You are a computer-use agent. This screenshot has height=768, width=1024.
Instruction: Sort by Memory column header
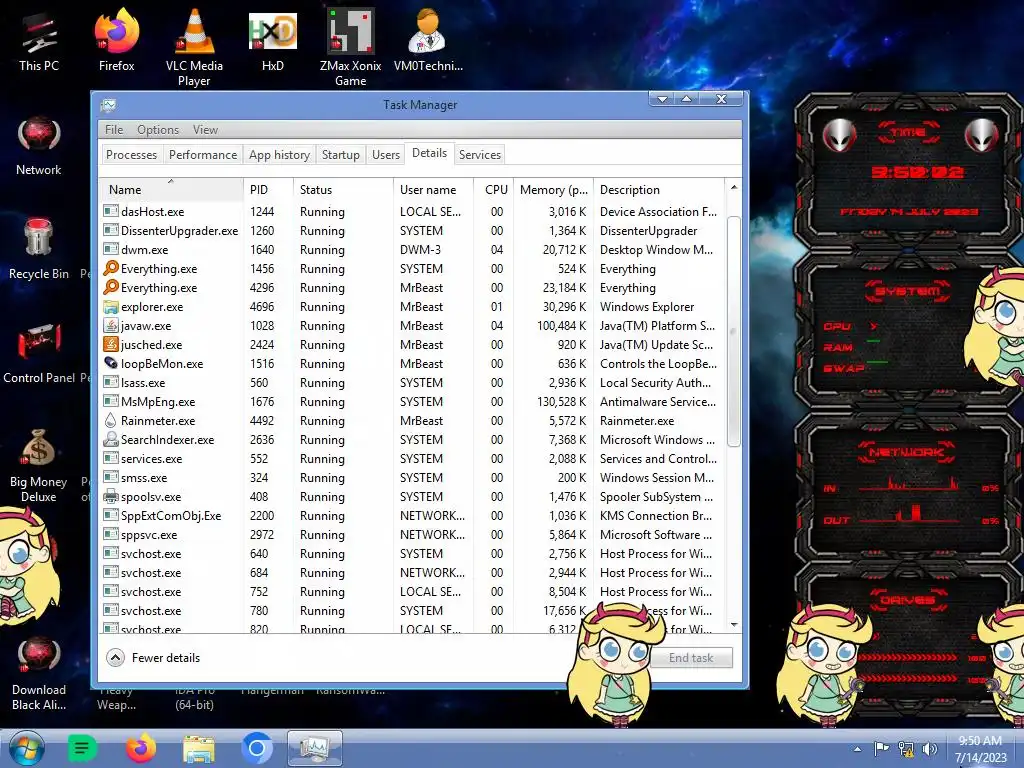click(x=554, y=189)
